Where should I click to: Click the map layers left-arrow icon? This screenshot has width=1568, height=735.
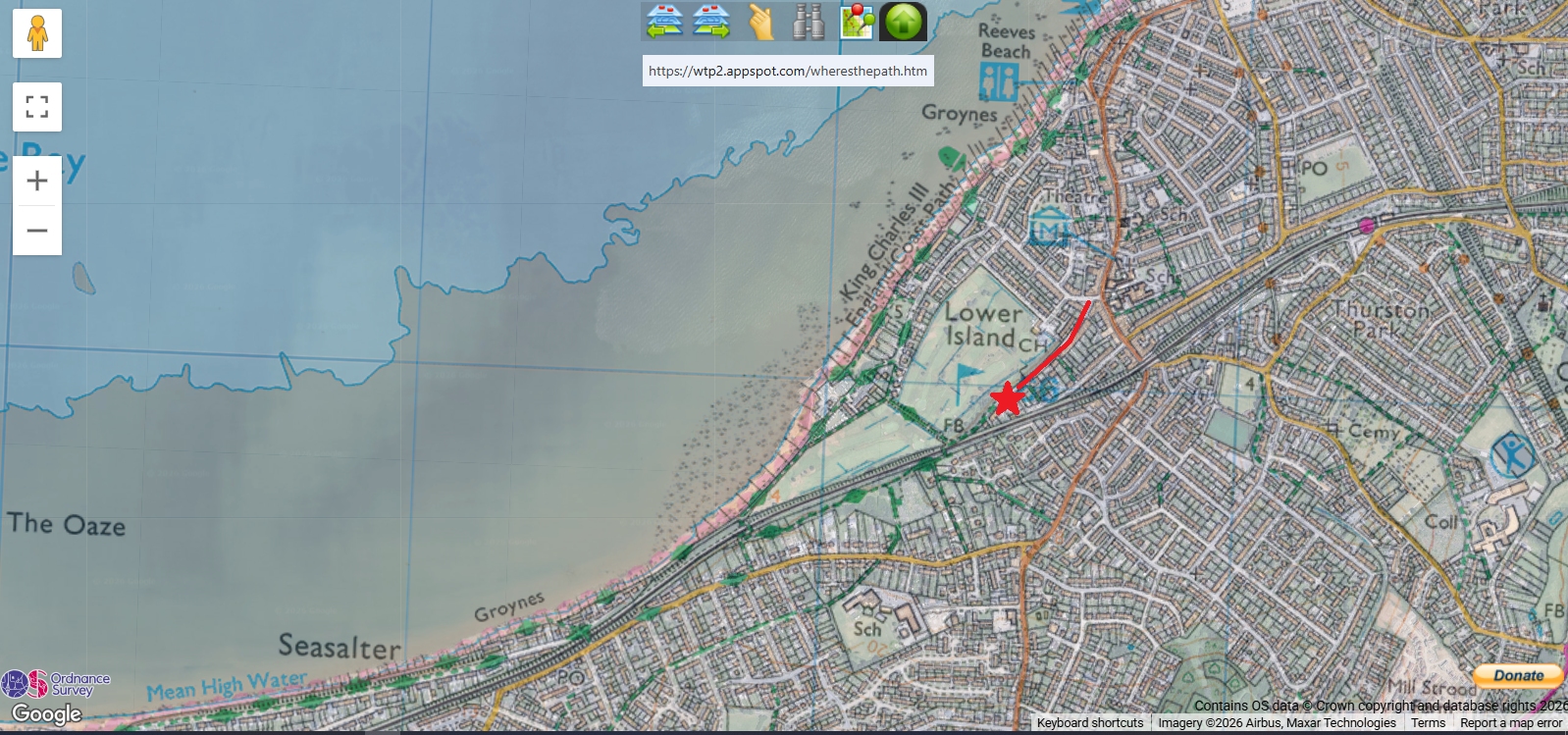(x=664, y=22)
